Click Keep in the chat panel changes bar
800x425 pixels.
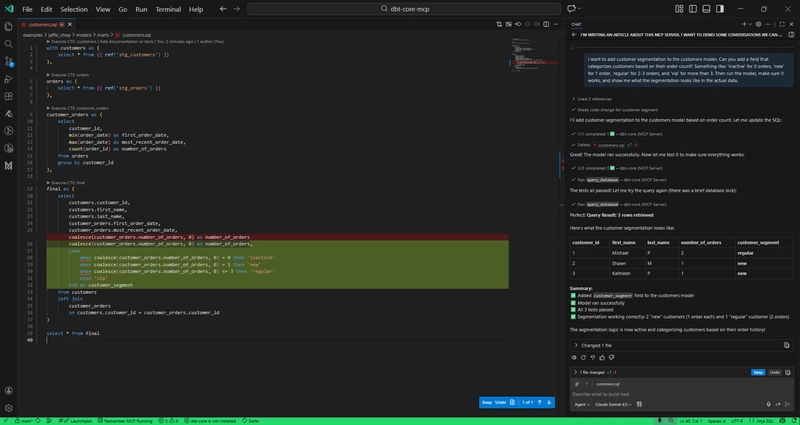[x=758, y=372]
